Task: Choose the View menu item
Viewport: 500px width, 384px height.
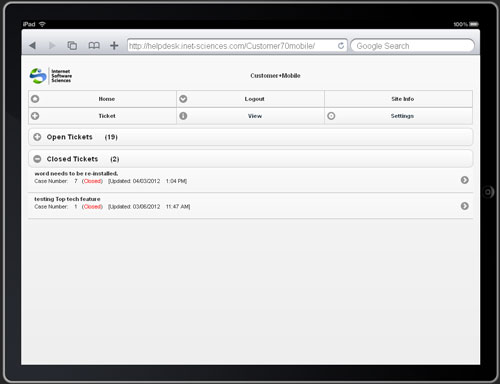Action: (250, 116)
